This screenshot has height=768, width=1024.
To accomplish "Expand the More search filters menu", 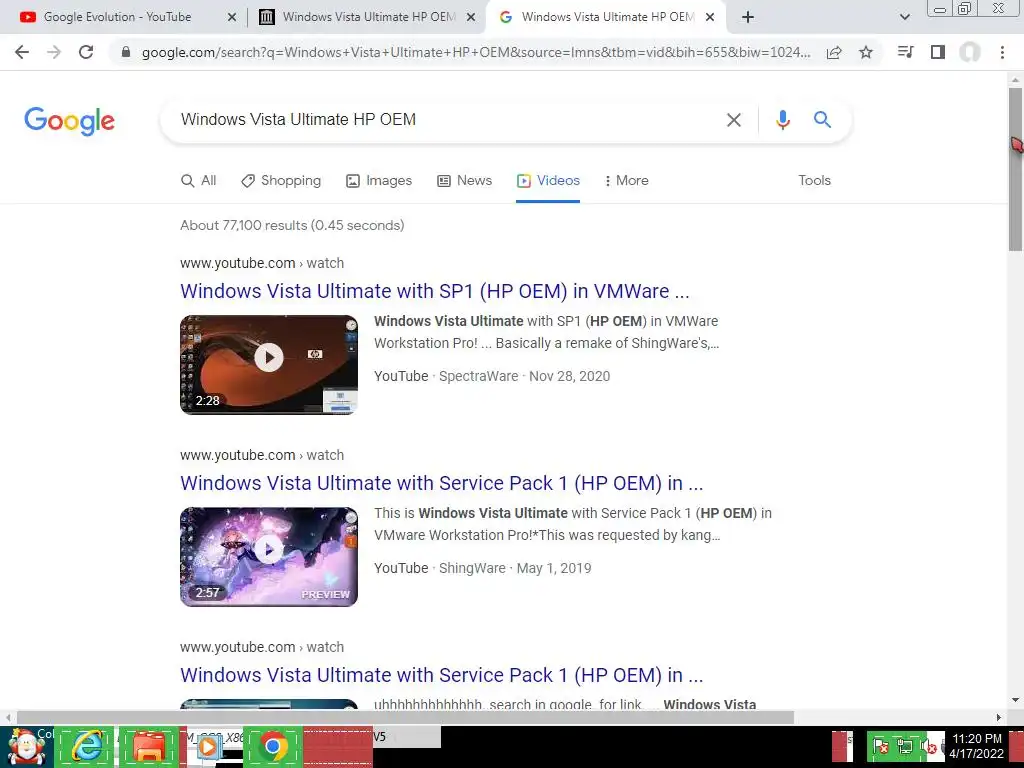I will 626,181.
